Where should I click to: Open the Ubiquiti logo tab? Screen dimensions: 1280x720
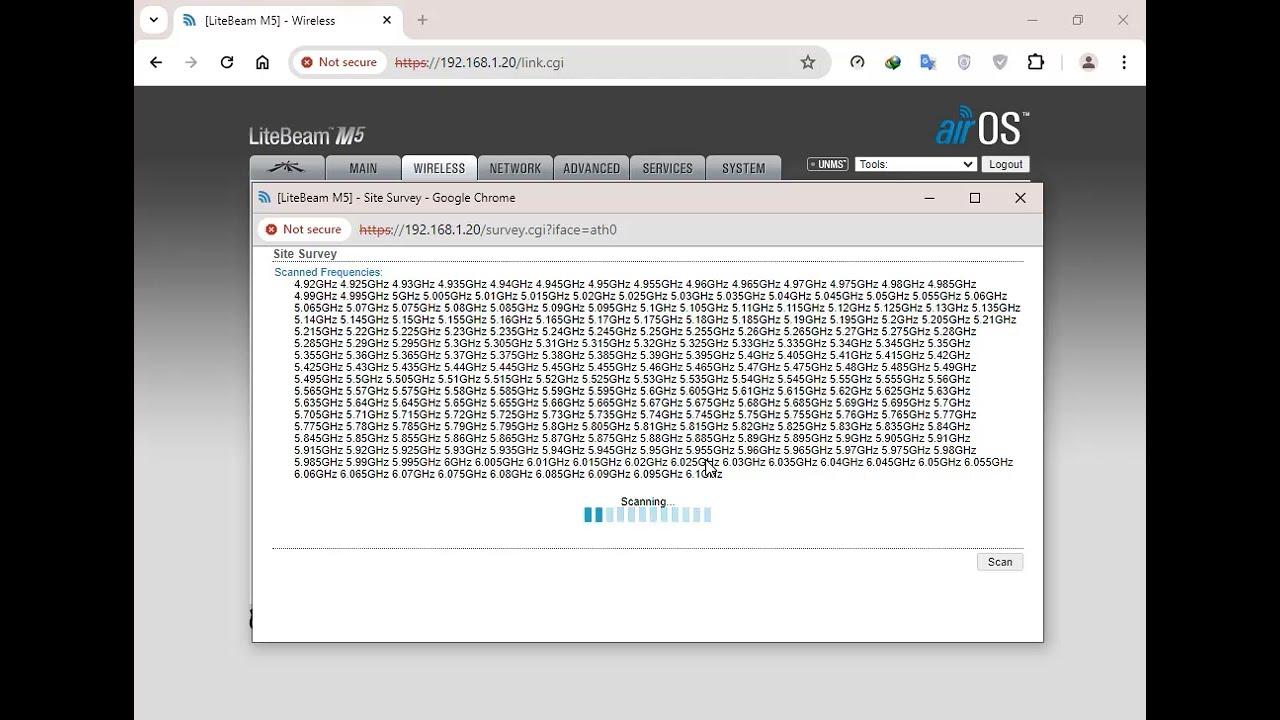pos(287,168)
